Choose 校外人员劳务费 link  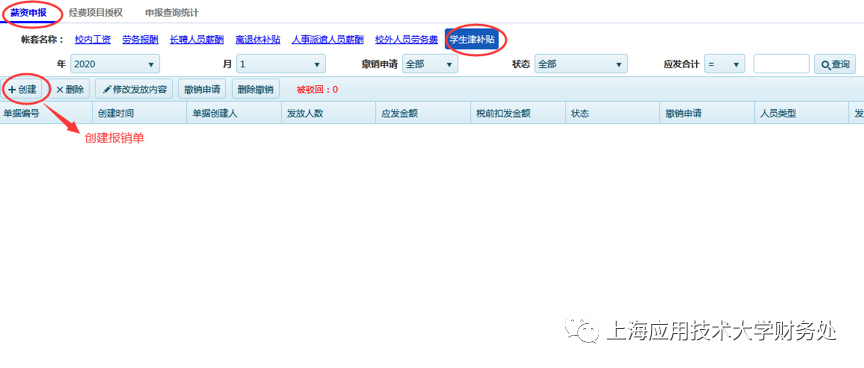point(407,39)
